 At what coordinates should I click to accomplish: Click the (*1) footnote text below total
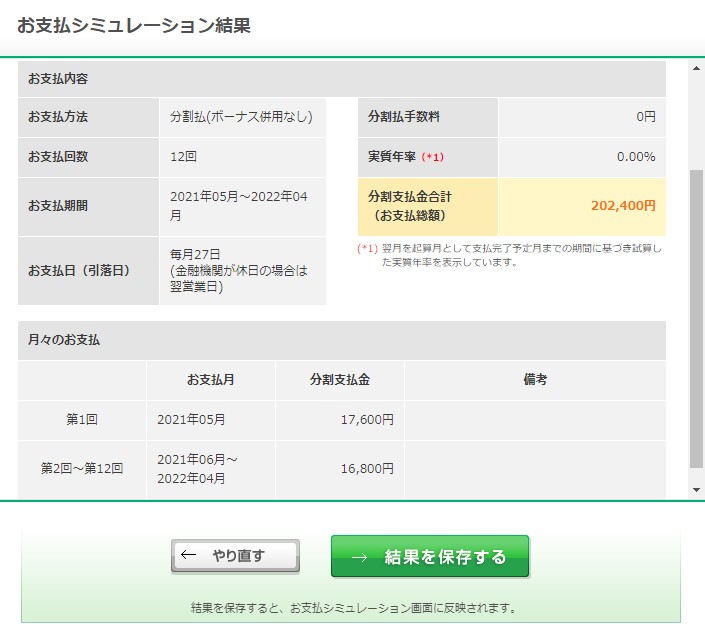pyautogui.click(x=509, y=255)
